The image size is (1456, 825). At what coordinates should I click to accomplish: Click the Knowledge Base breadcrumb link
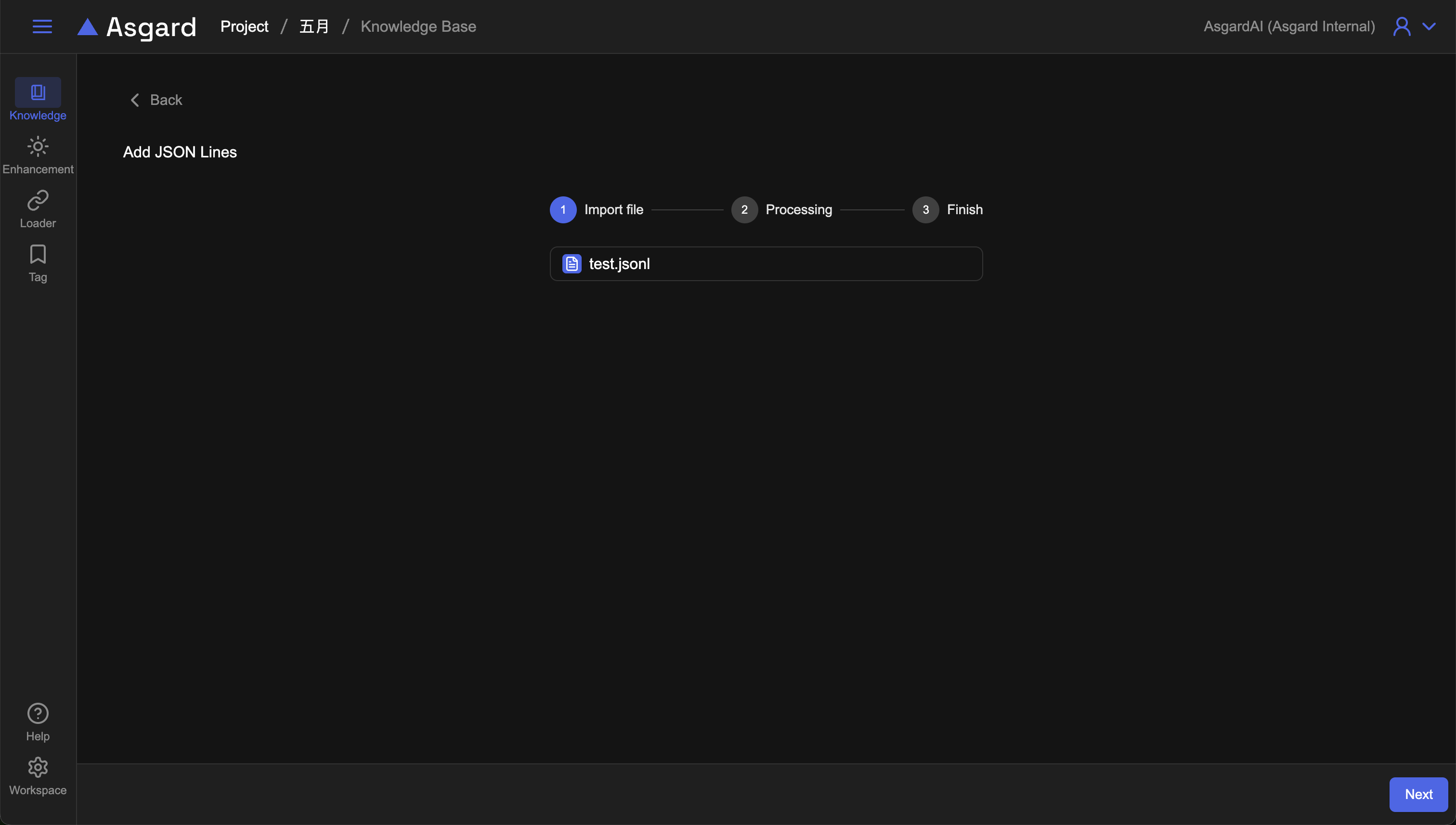pyautogui.click(x=418, y=26)
